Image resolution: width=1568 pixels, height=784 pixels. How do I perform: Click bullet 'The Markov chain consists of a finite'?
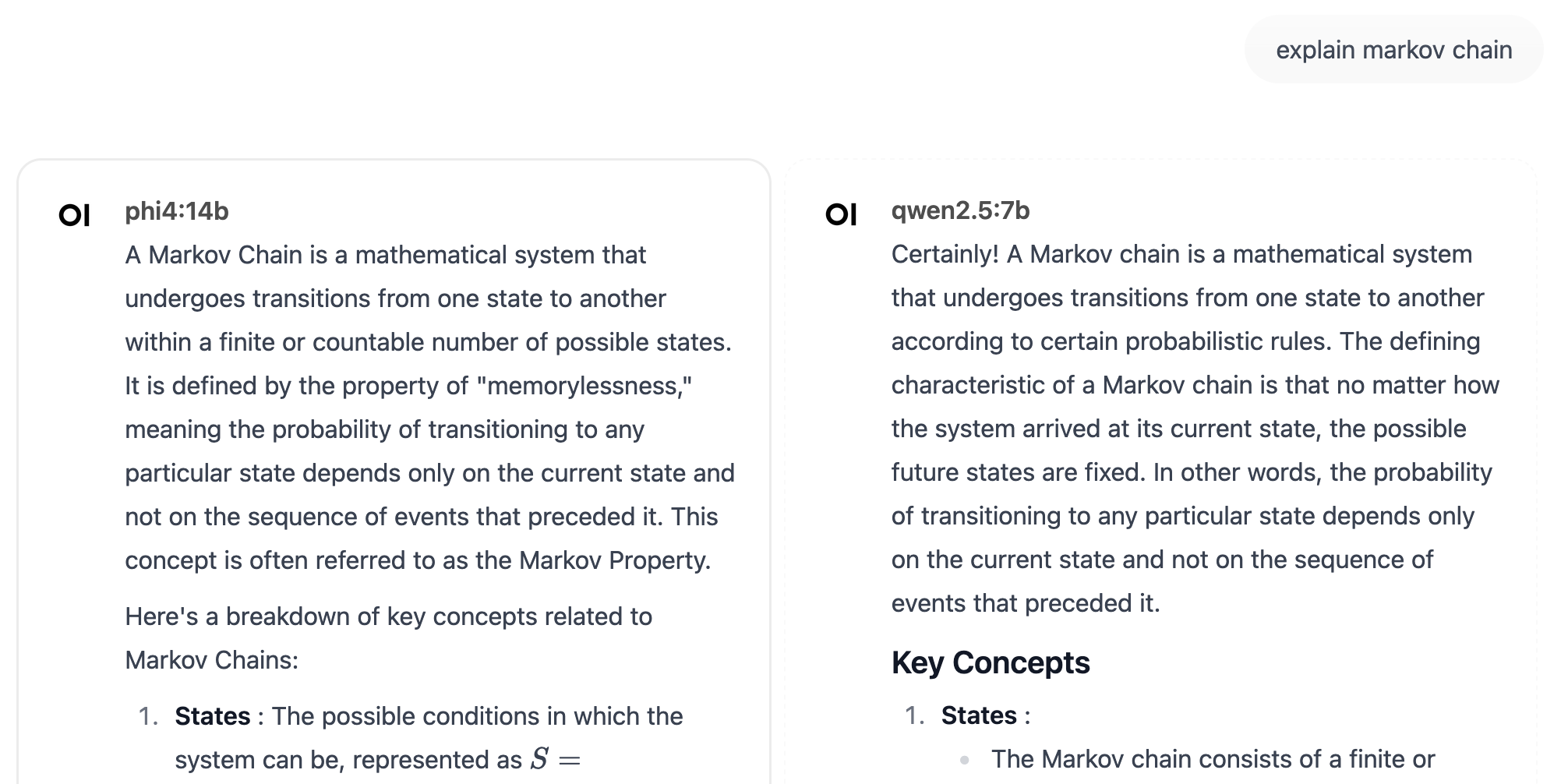tap(1213, 758)
